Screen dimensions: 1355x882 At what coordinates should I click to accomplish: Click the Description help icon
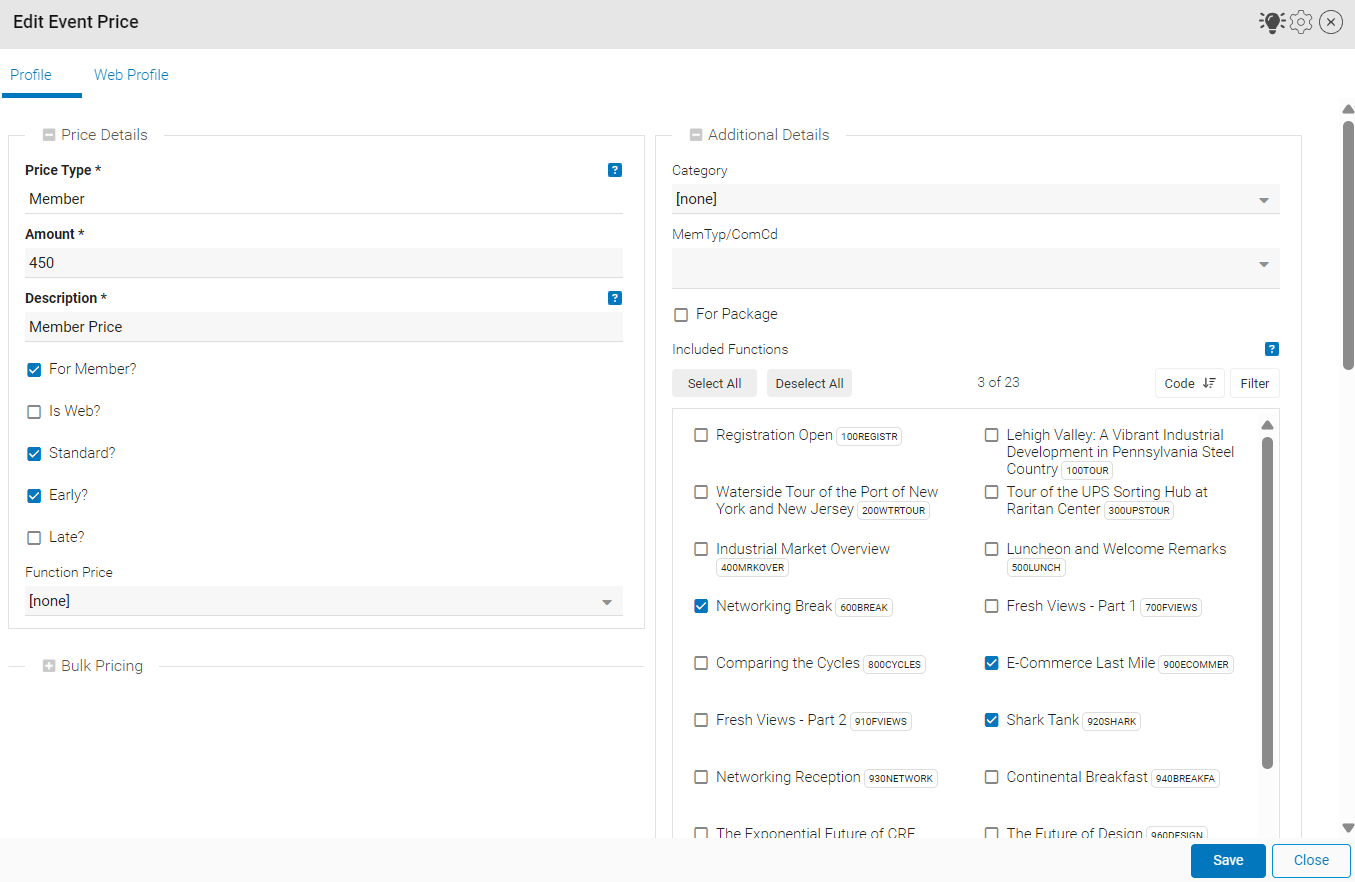(x=615, y=298)
